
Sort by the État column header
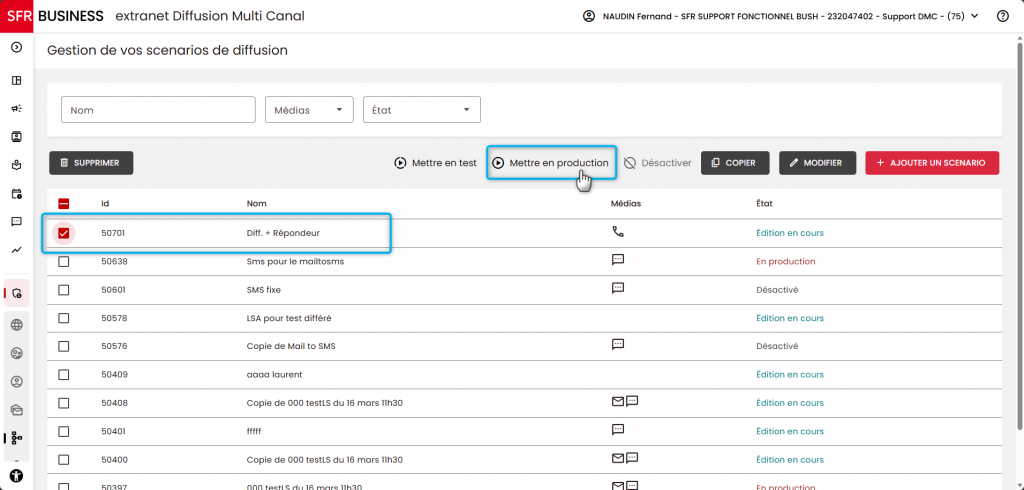(x=764, y=204)
